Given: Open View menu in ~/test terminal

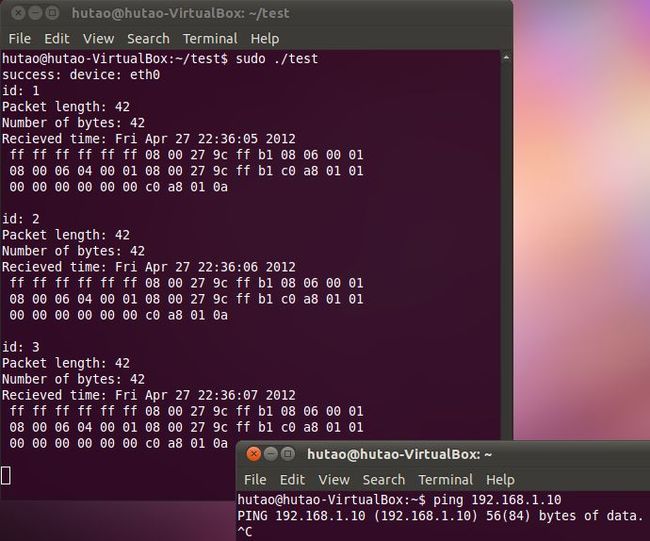Looking at the screenshot, I should click(98, 39).
